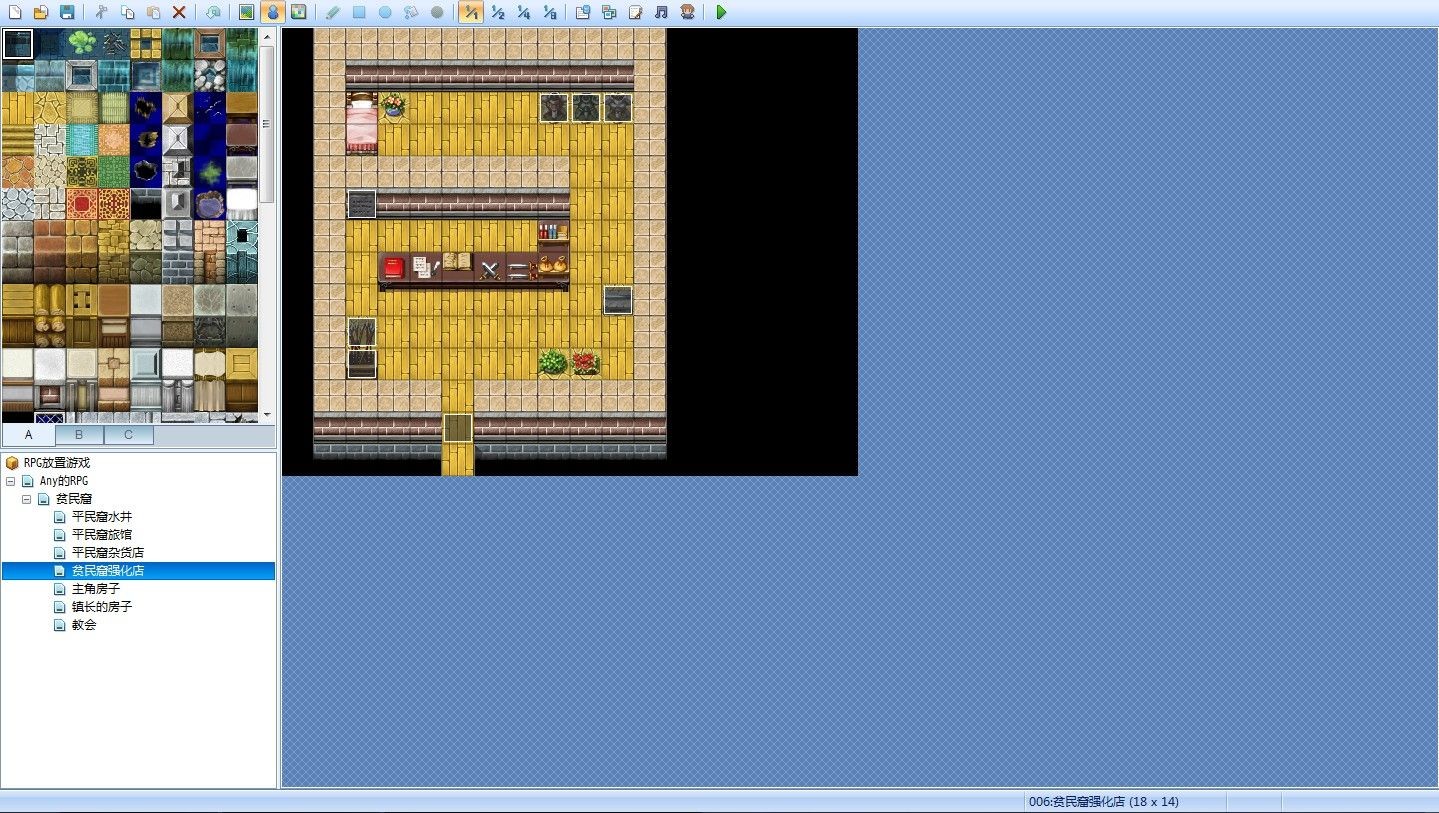Start playtest with the green play arrow
Screen dimensions: 1439x813
click(721, 12)
